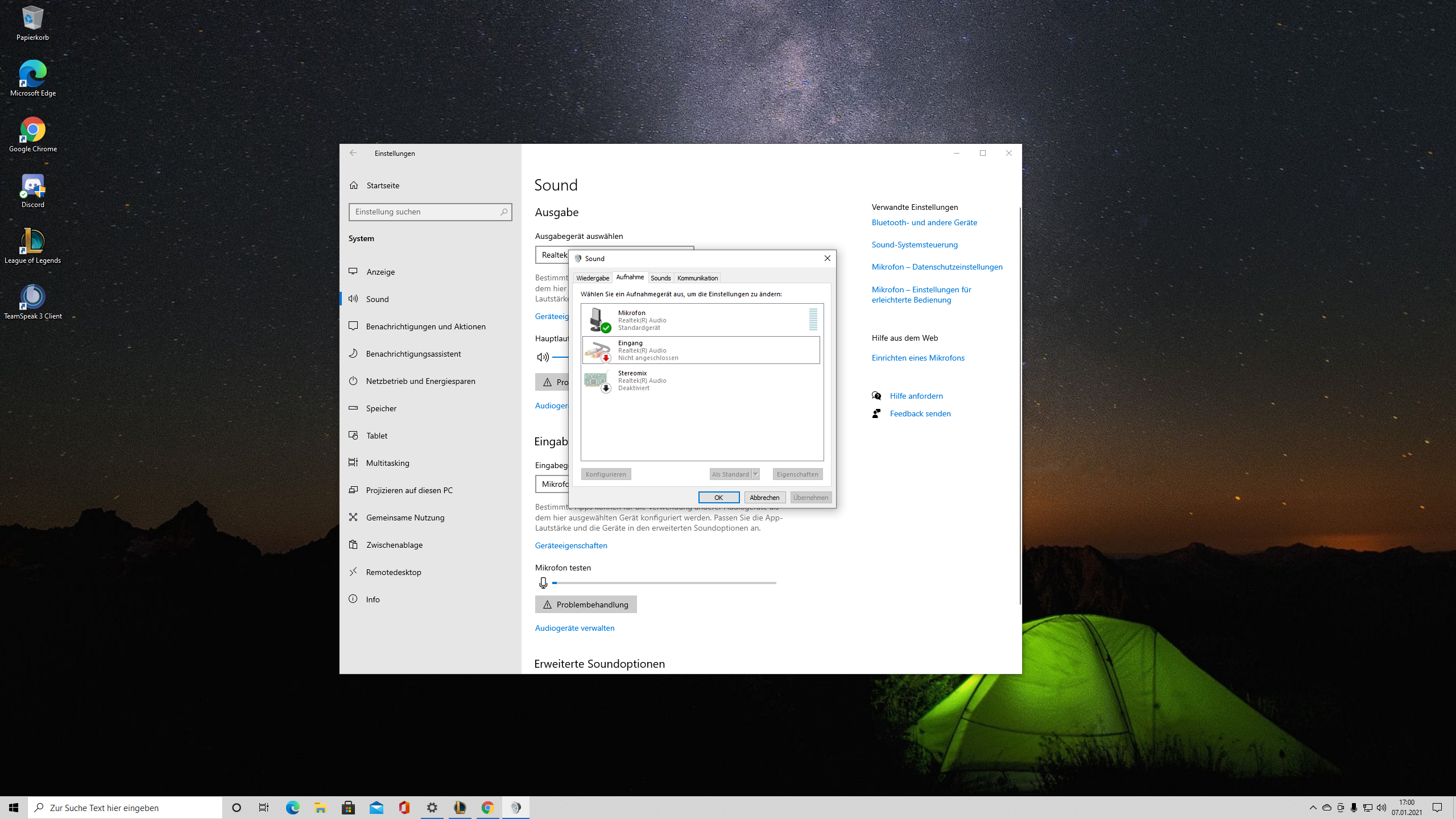This screenshot has height=819, width=1456.
Task: Open the Info settings page
Action: (x=373, y=599)
